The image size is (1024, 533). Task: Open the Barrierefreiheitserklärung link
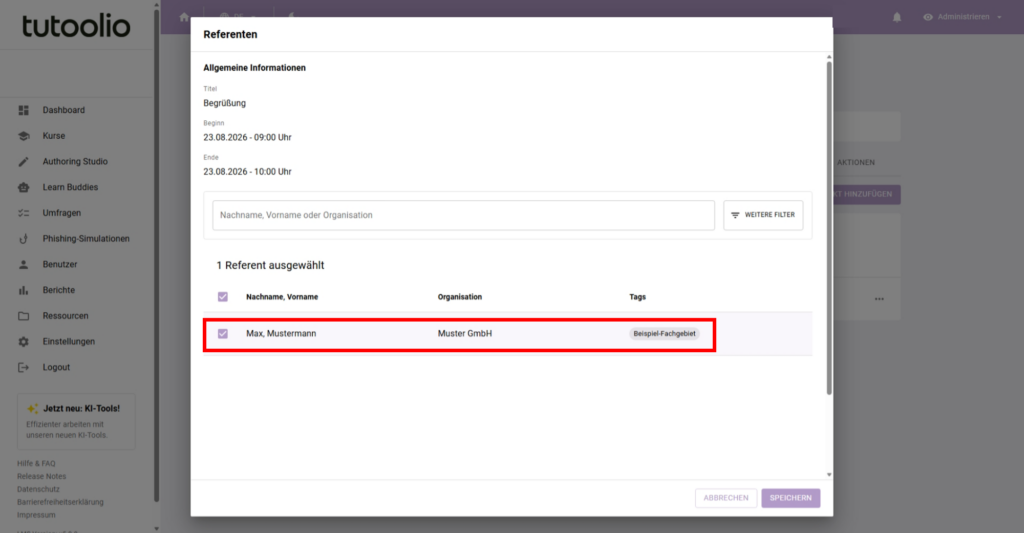coord(60,502)
